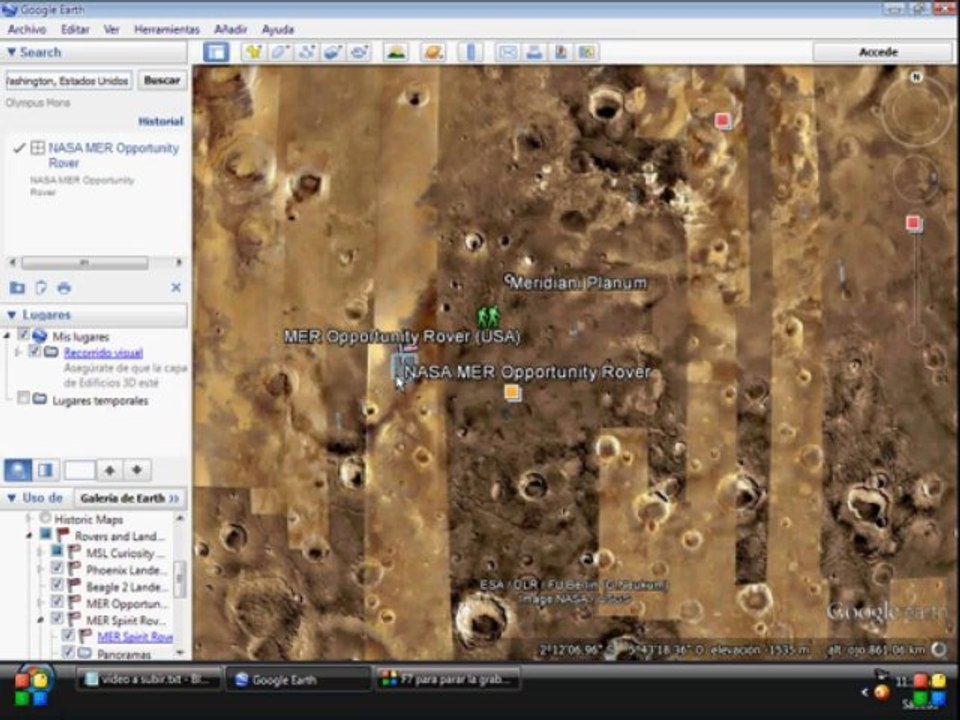Open the Ayuda menu

tap(278, 29)
